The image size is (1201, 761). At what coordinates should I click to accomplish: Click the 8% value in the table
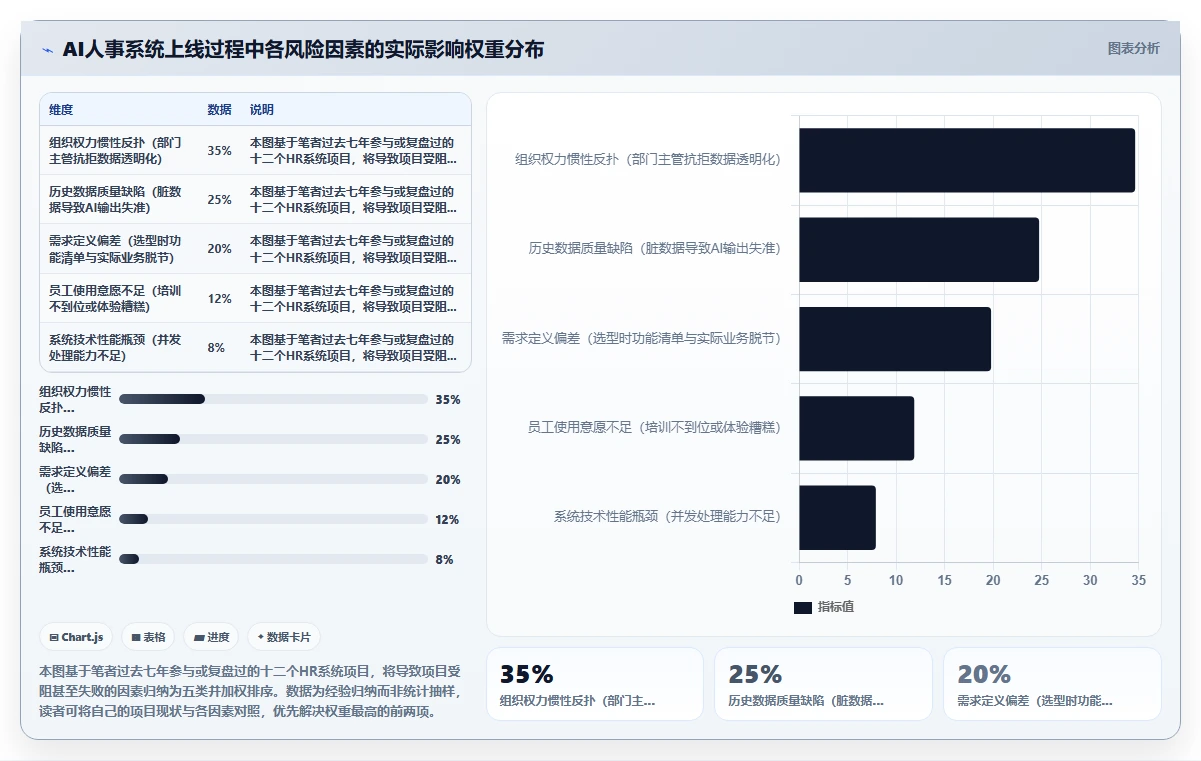(216, 348)
